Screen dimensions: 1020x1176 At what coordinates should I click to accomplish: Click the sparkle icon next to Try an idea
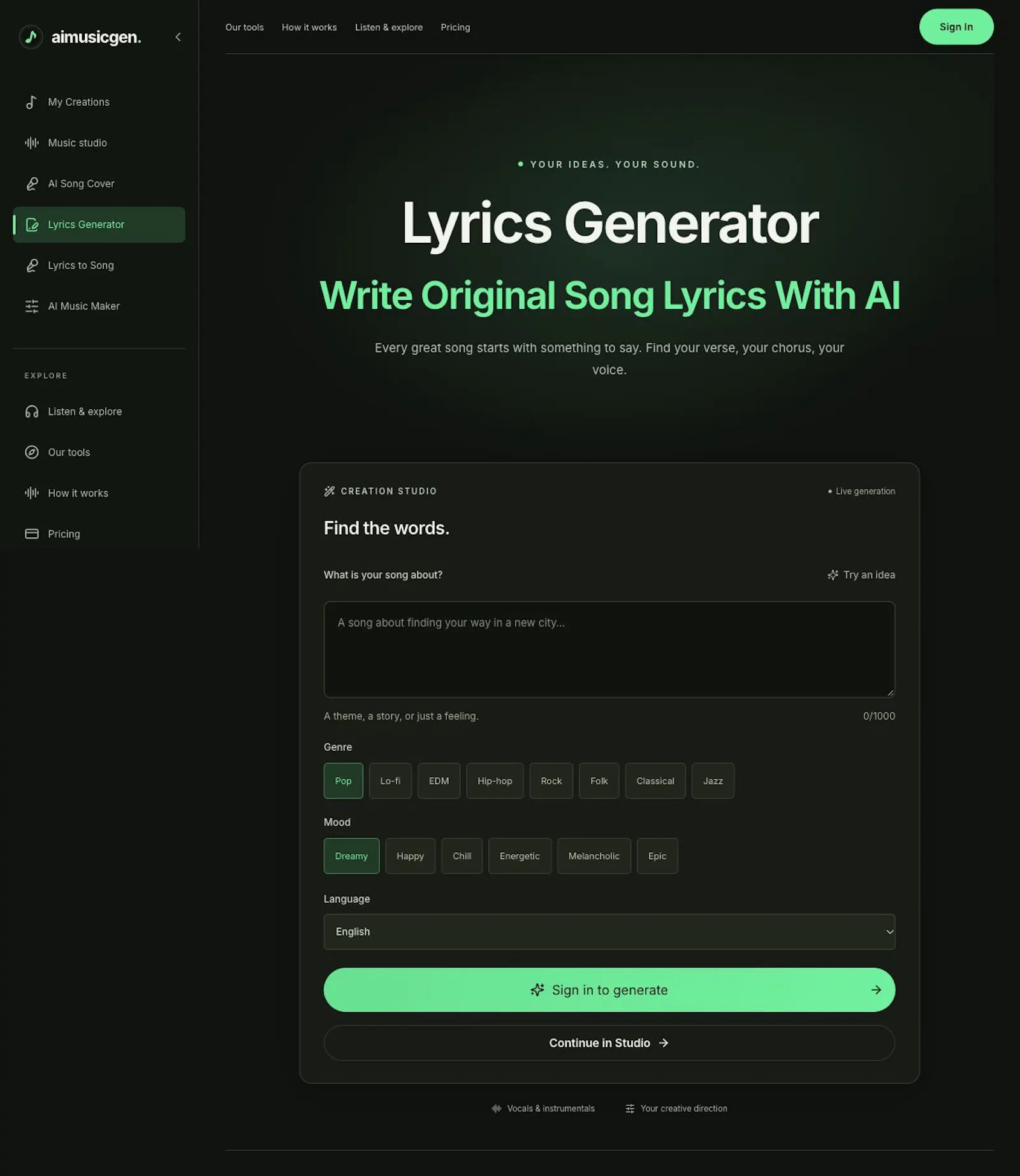click(833, 575)
